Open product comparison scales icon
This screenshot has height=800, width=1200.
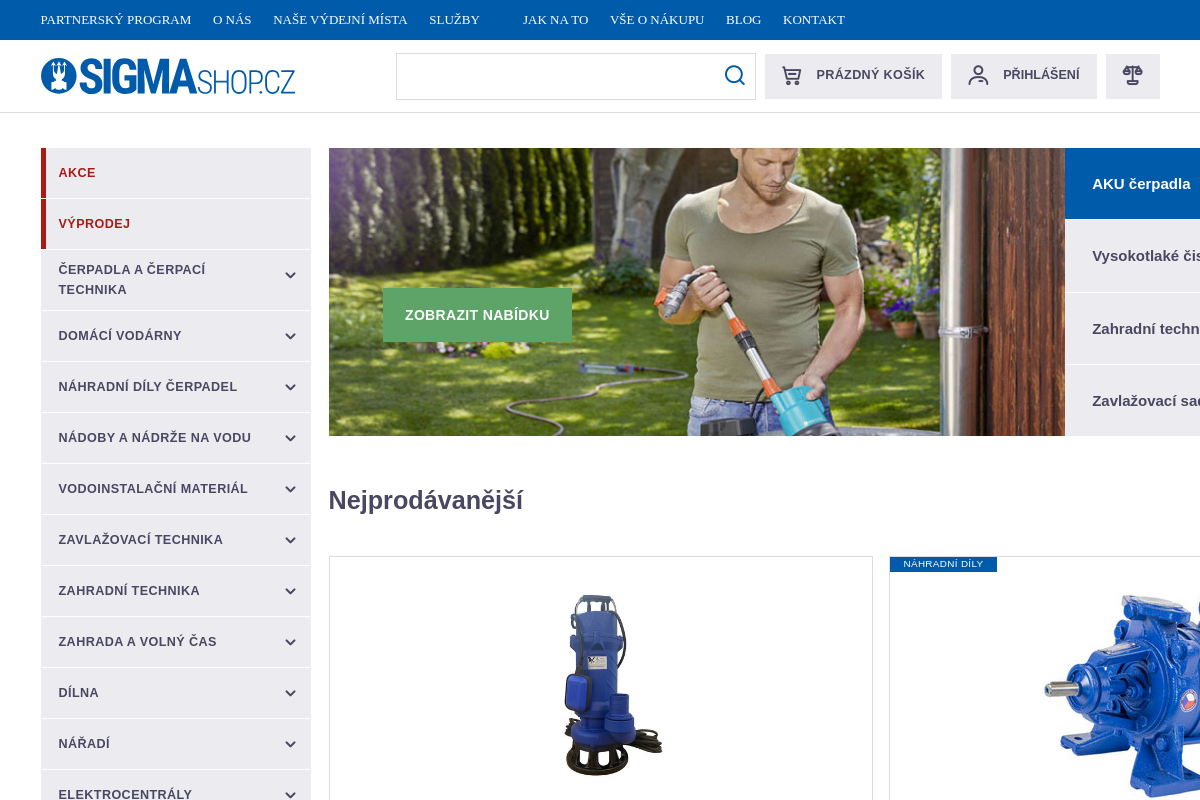[1133, 76]
